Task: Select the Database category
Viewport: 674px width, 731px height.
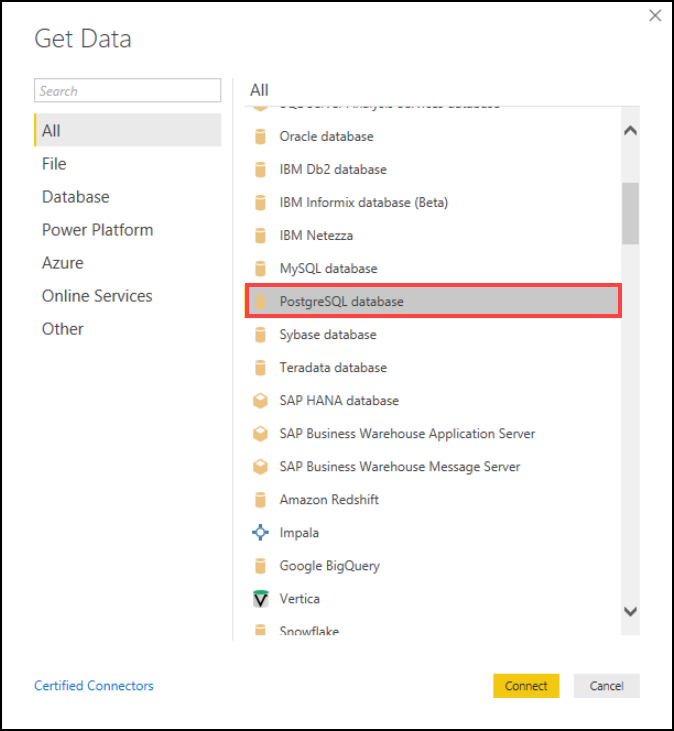Action: (76, 197)
